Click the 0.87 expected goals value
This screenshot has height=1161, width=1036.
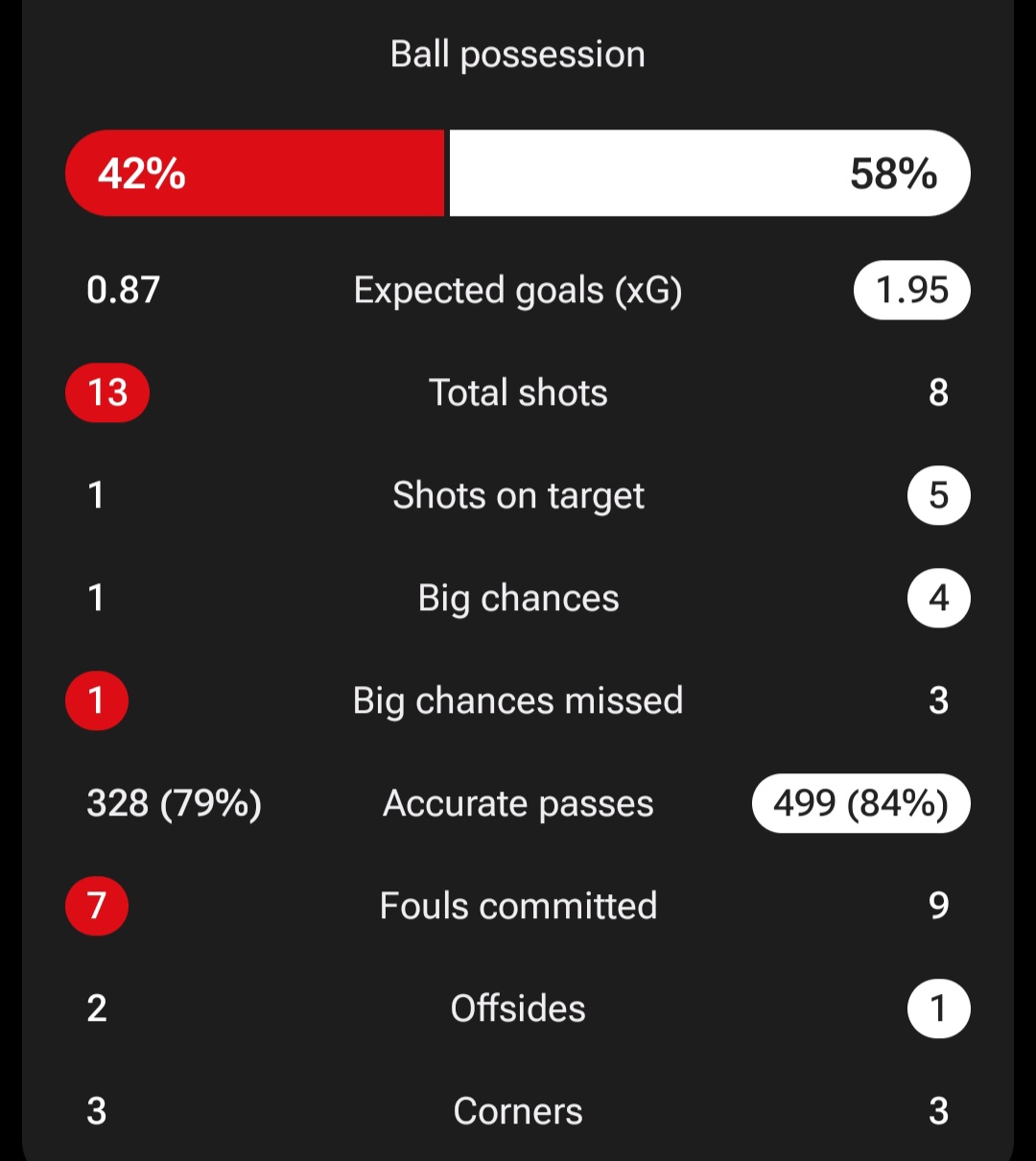[123, 290]
